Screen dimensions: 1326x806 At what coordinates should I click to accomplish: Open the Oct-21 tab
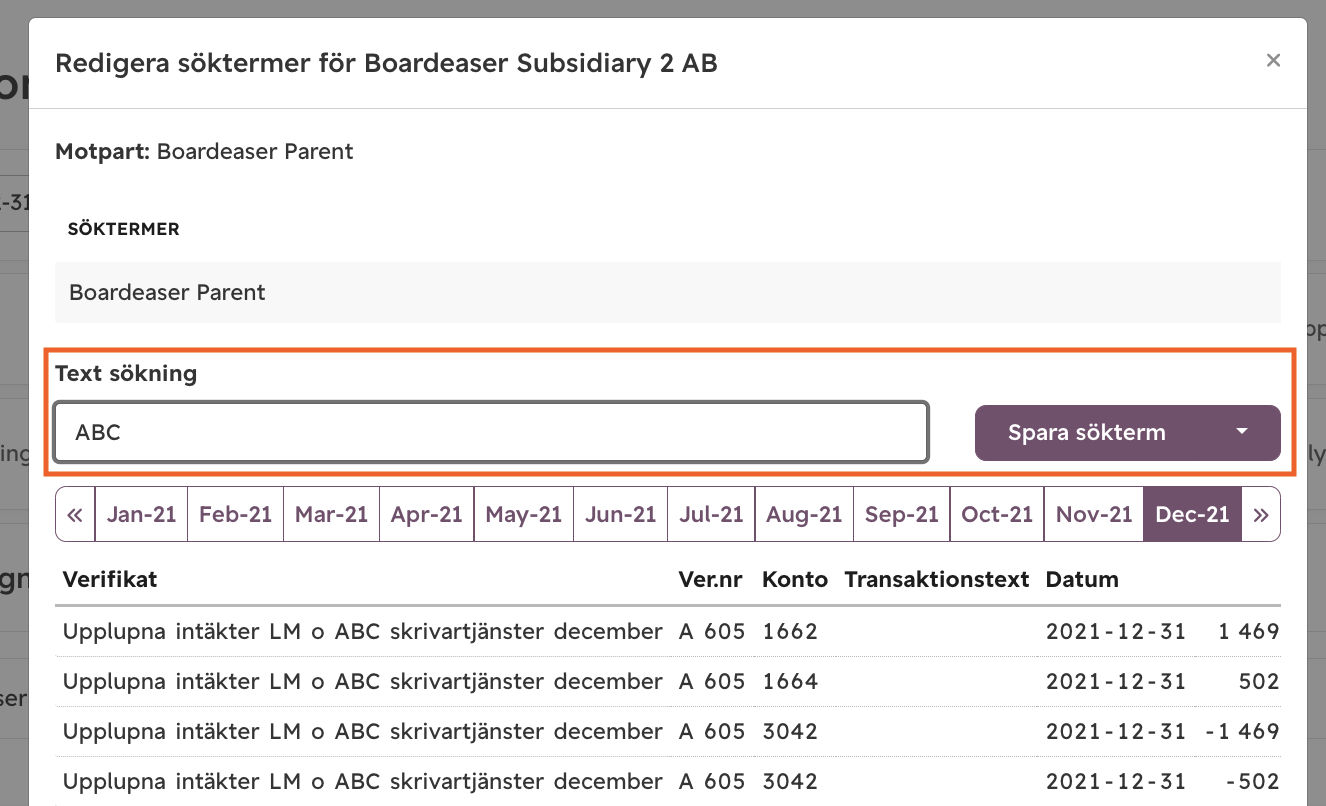(996, 514)
